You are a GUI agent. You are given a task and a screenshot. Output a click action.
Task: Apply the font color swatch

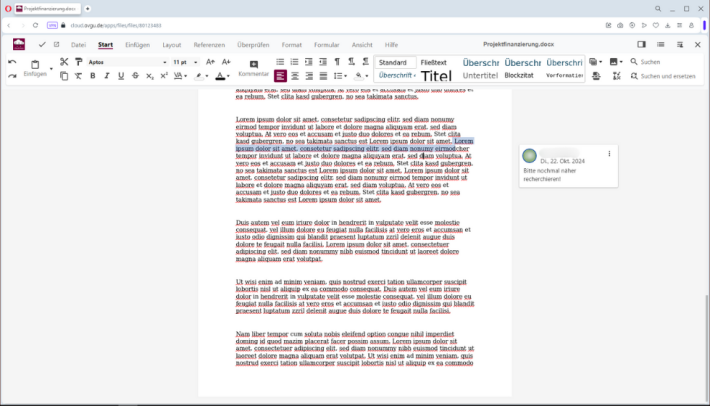[x=220, y=76]
